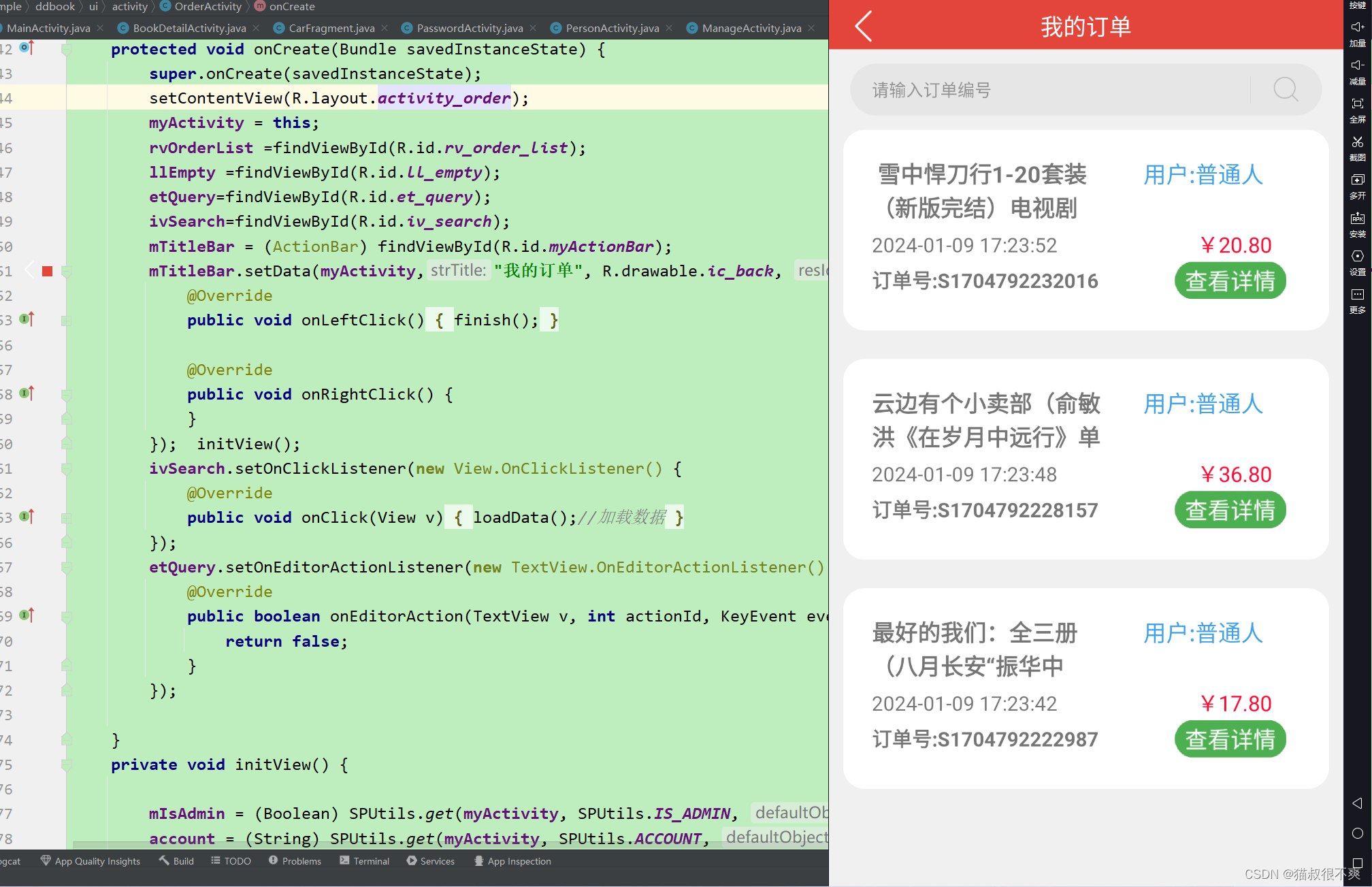Collapse the onEditorAction method fold marker
This screenshot has width=1372, height=887.
tap(66, 617)
